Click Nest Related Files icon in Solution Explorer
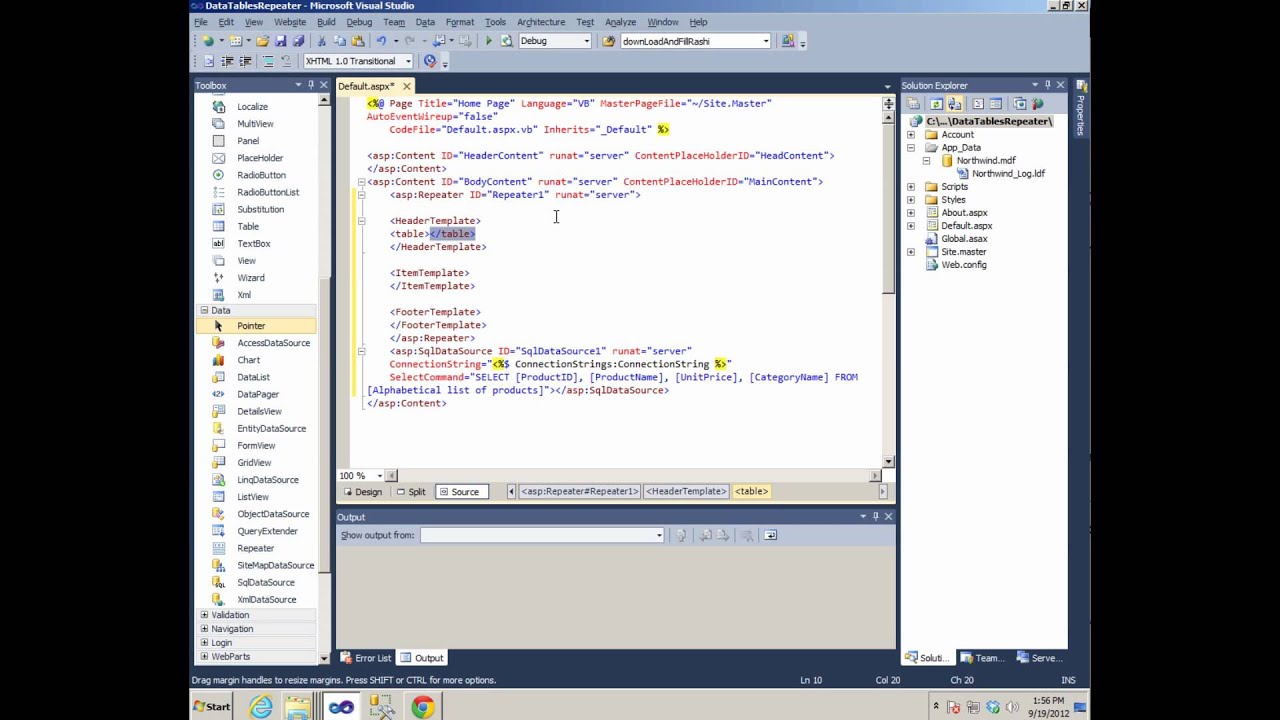The height and width of the screenshot is (720, 1280). click(x=954, y=103)
